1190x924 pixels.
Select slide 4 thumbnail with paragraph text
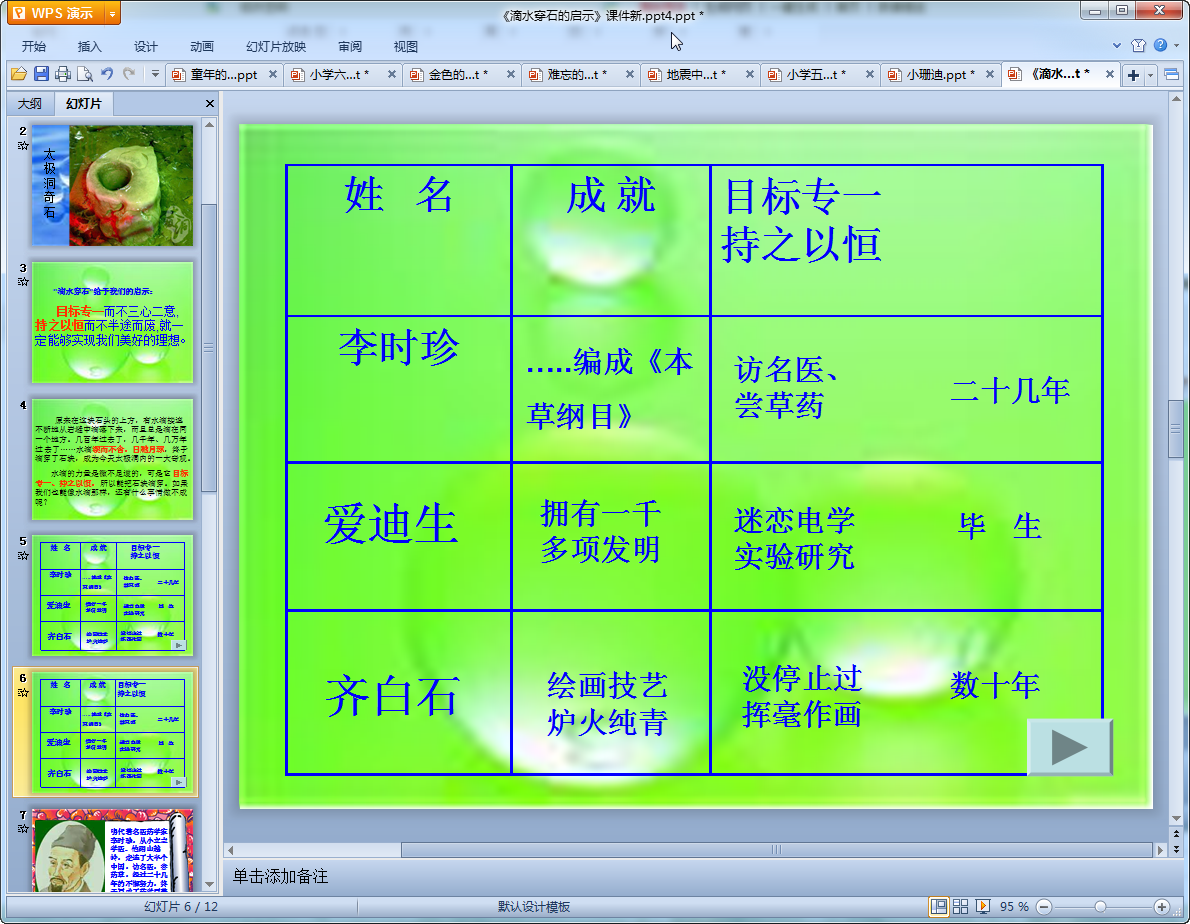(x=112, y=459)
